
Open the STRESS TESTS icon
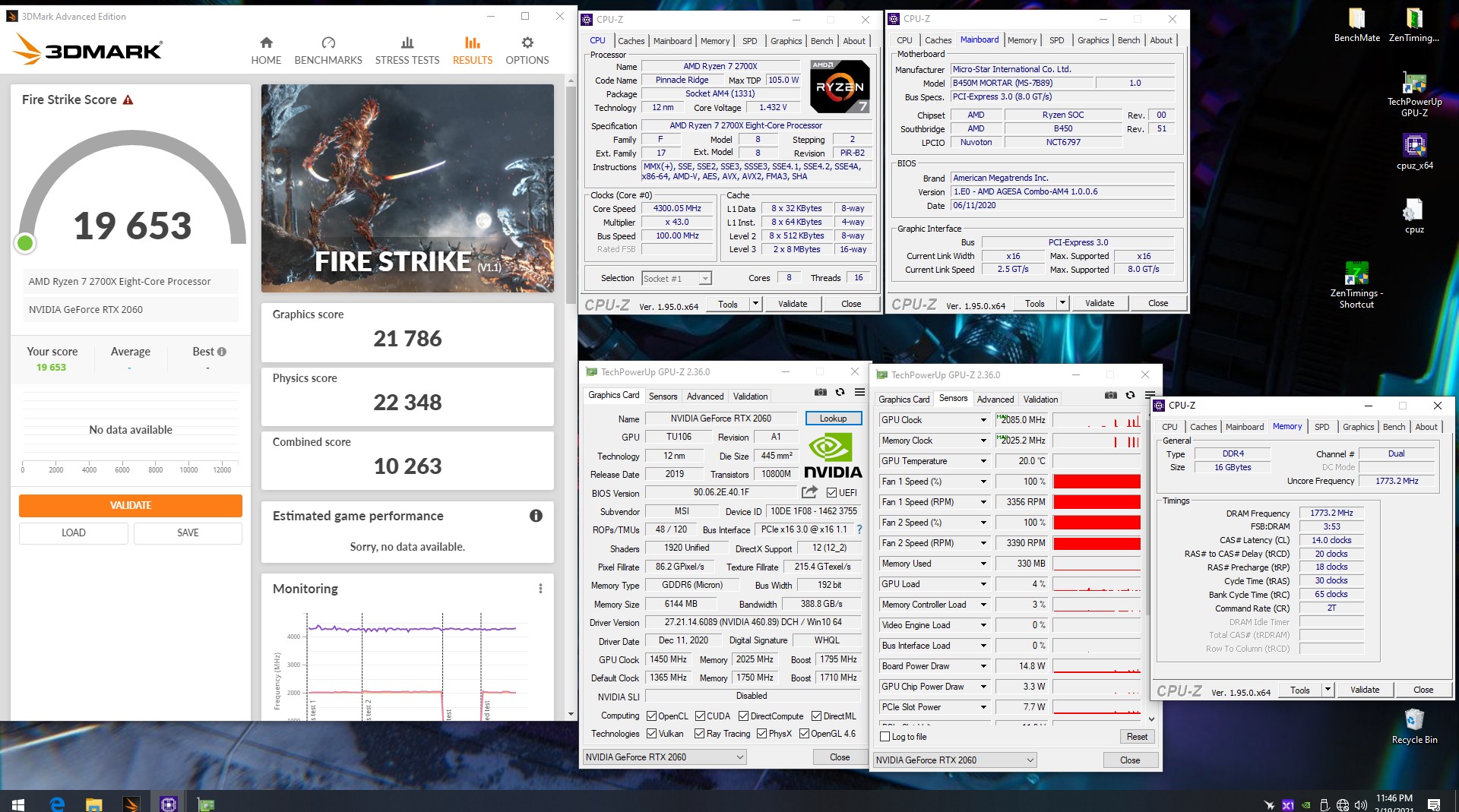click(407, 43)
